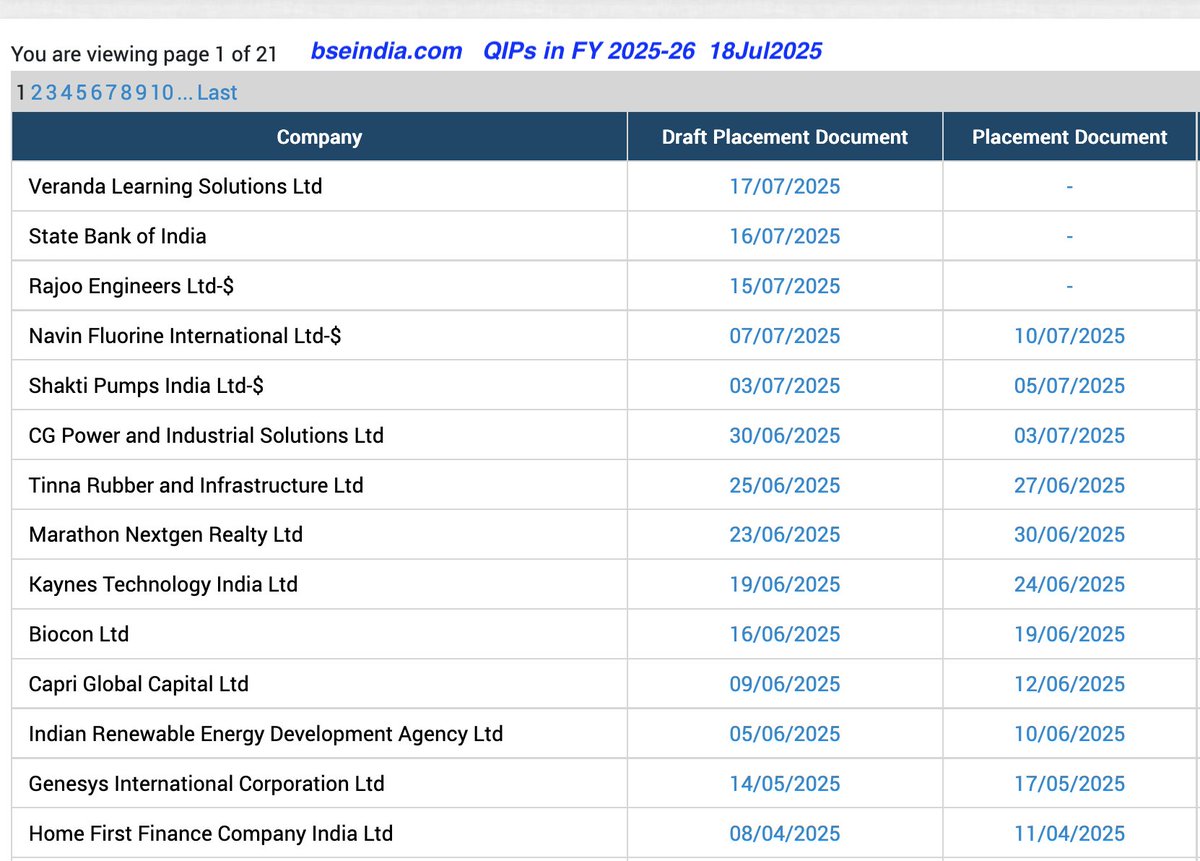The height and width of the screenshot is (861, 1200).
Task: Go to page 2 in pagination
Action: click(x=37, y=93)
